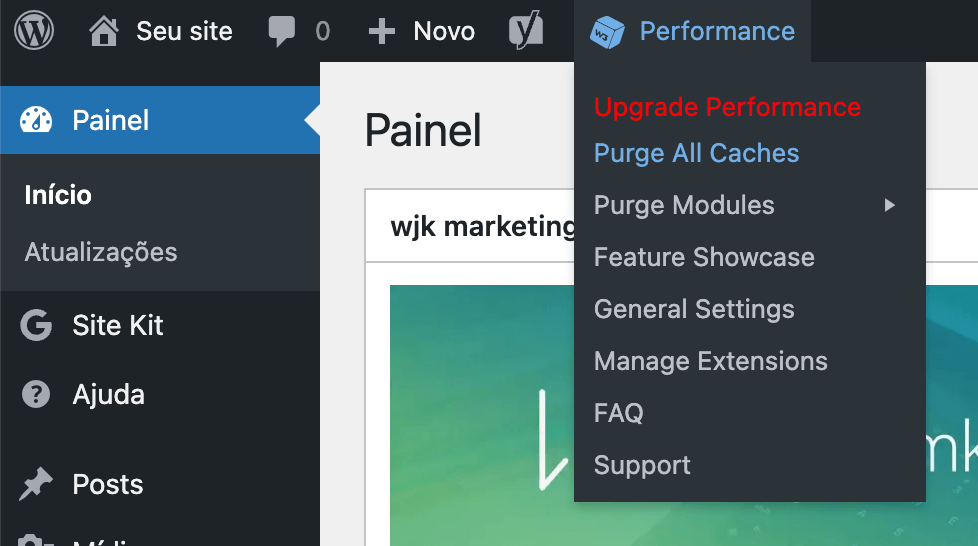Click the Painel dashboard gauge icon
This screenshot has height=546, width=978.
36,120
